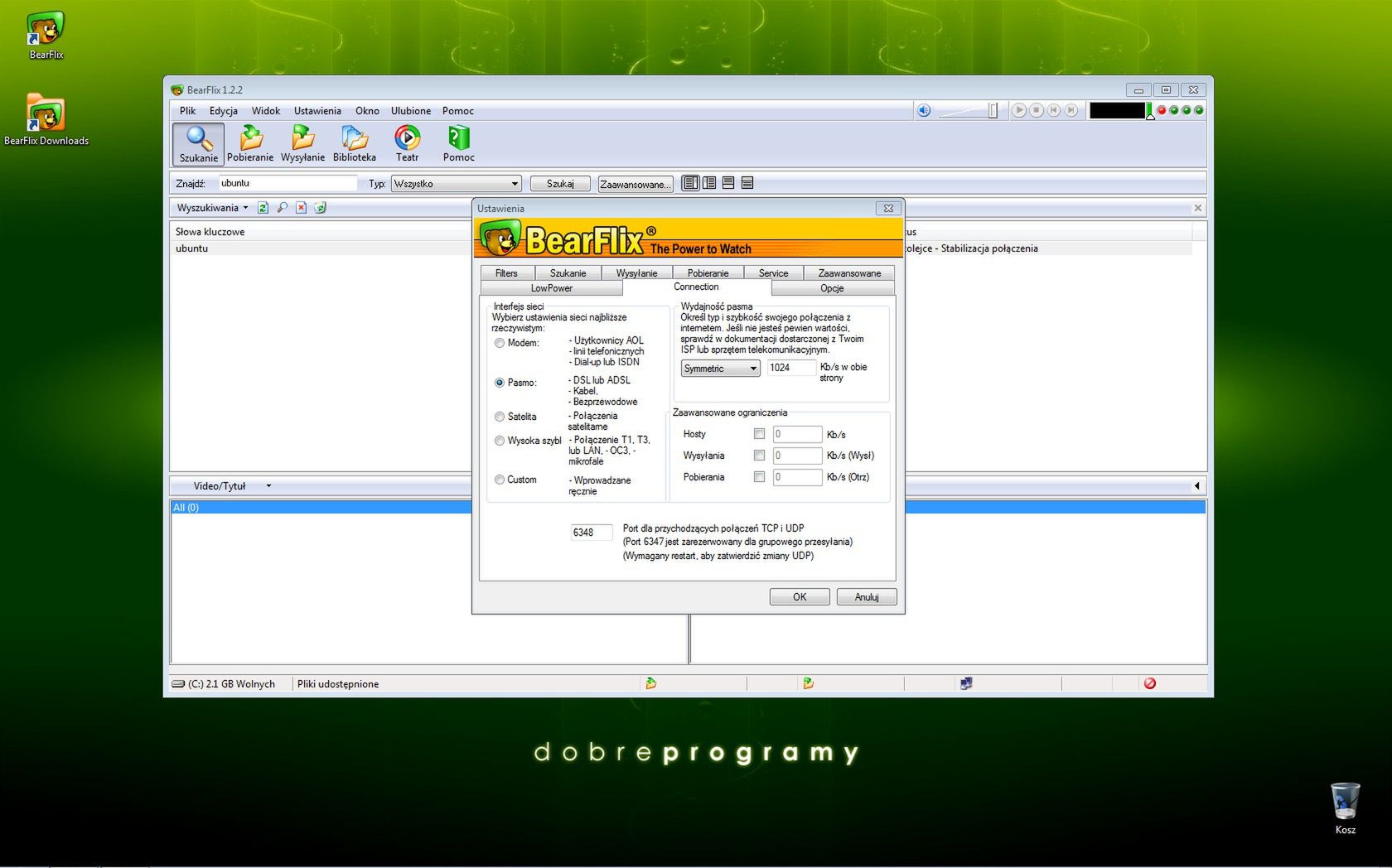
Task: Switch to the Zaawansowane tab
Action: 849,273
